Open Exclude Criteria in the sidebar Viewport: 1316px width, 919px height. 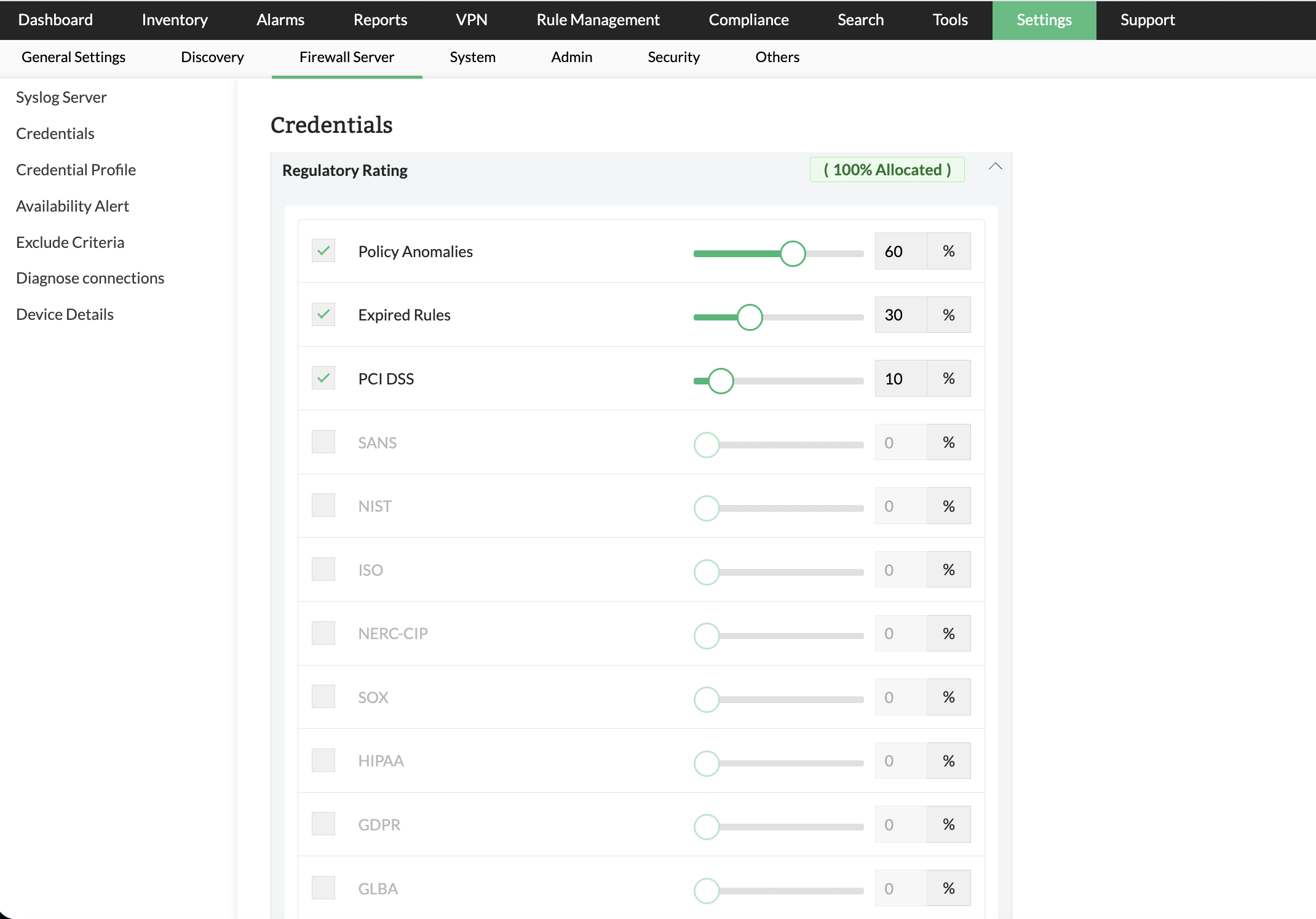(x=70, y=242)
